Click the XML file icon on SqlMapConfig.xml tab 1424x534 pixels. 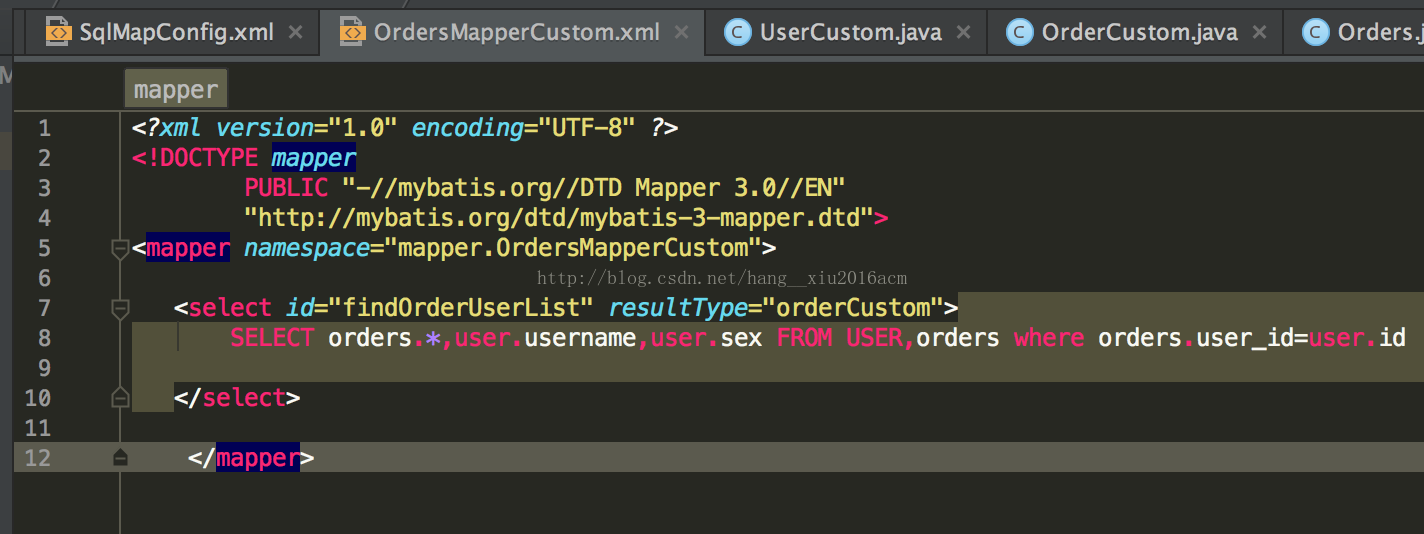click(x=58, y=32)
